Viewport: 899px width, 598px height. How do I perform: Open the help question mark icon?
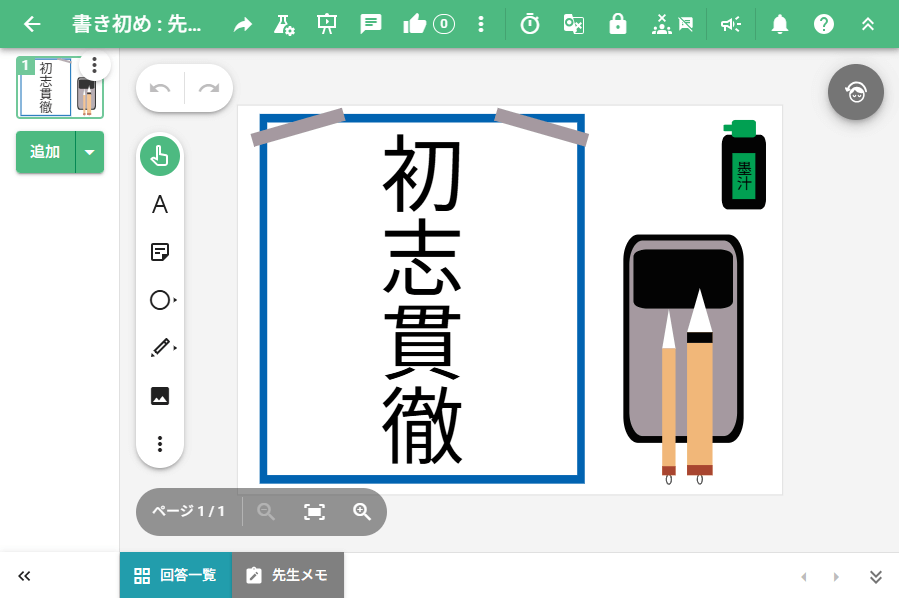[x=824, y=24]
